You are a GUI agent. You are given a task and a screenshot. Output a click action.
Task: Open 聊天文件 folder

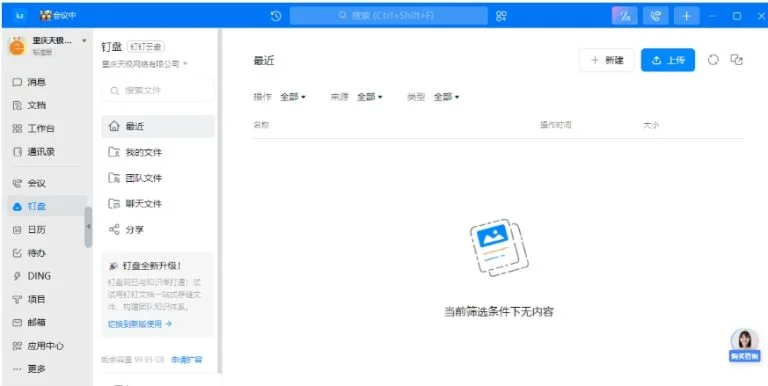click(158, 204)
